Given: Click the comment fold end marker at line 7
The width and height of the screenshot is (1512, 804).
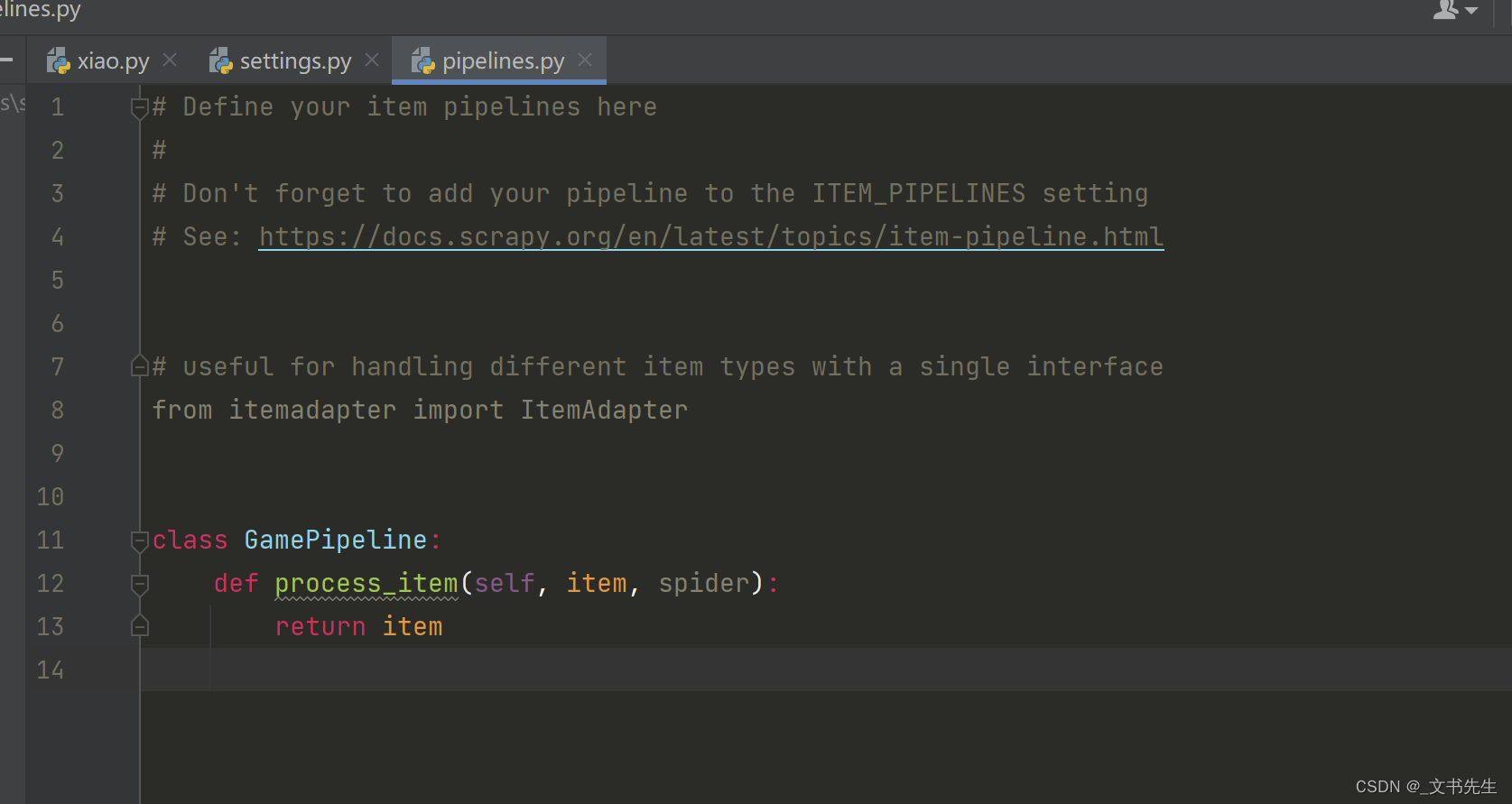Looking at the screenshot, I should 140,366.
